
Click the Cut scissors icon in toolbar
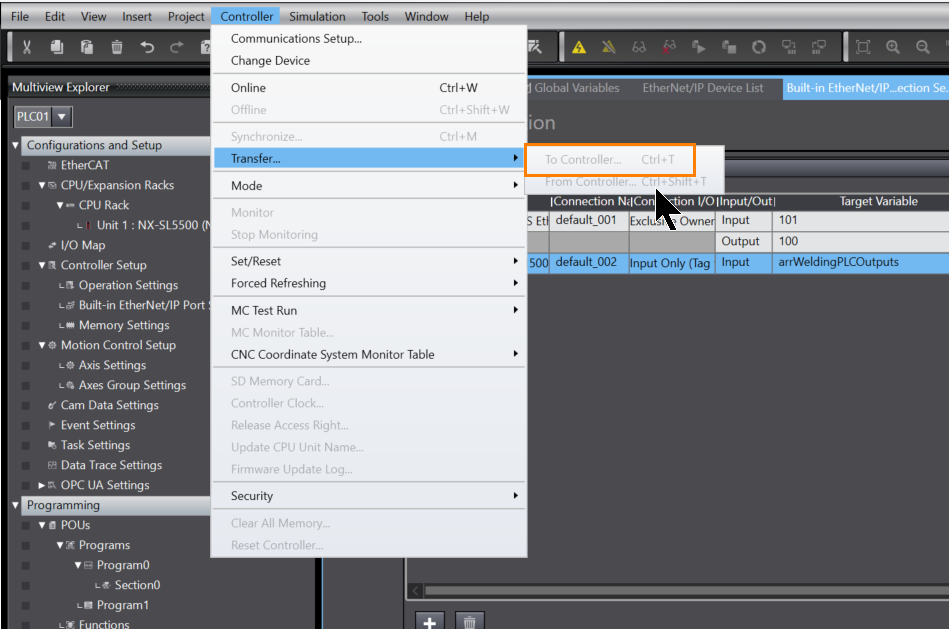(x=27, y=47)
